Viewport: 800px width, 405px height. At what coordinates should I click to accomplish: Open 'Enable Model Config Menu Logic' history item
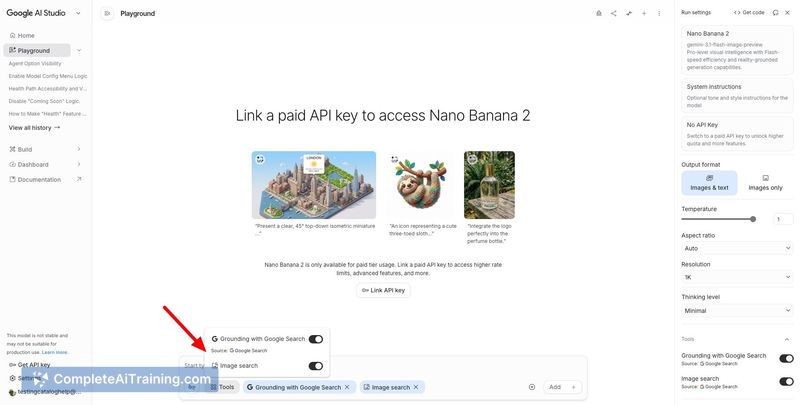48,76
